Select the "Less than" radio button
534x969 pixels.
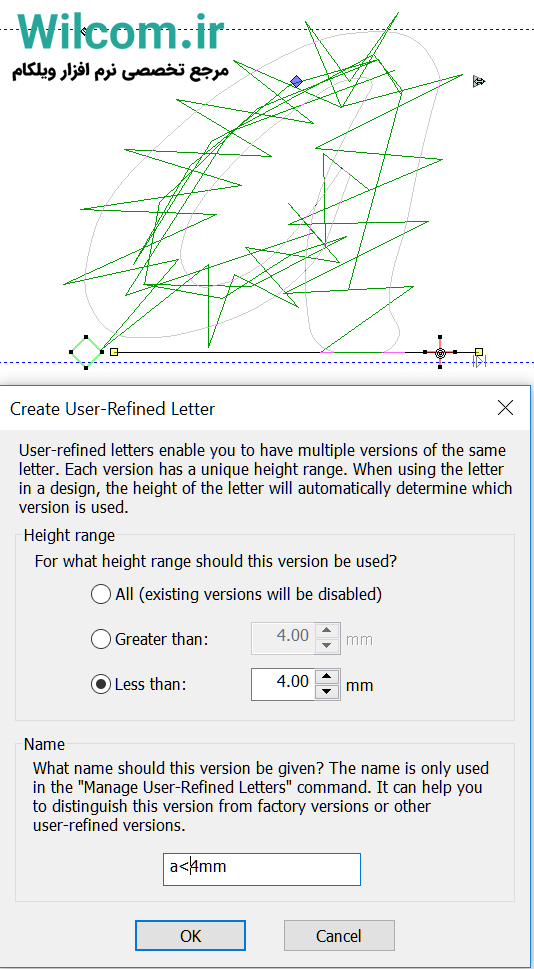tap(100, 685)
